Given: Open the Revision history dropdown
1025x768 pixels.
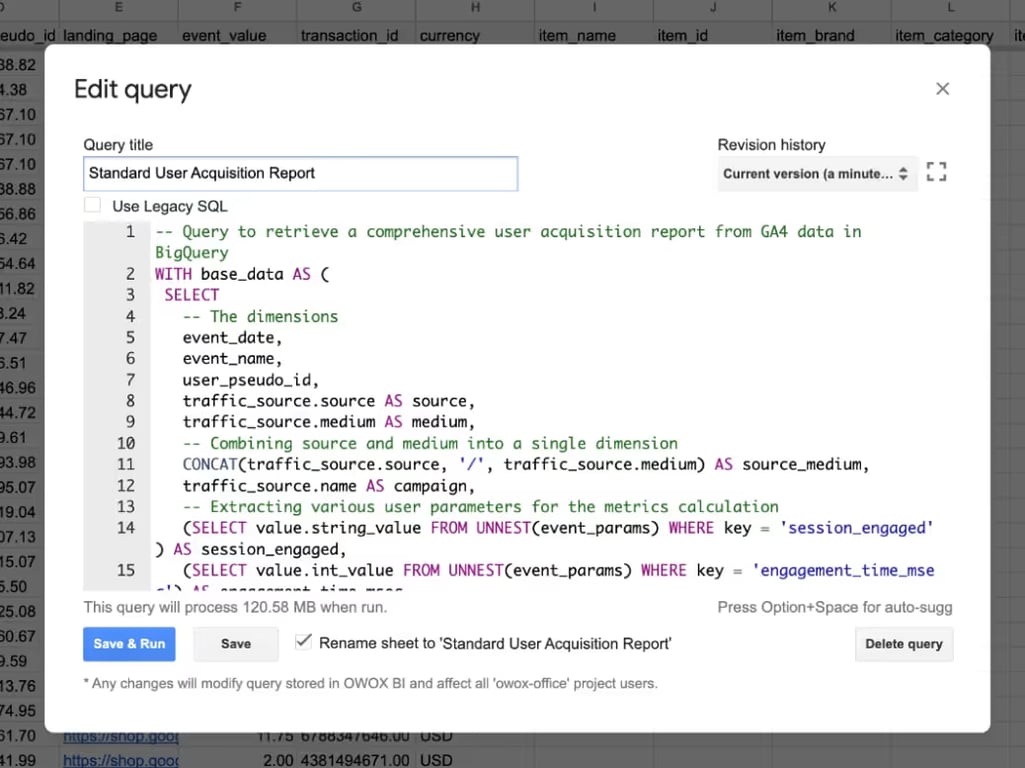Looking at the screenshot, I should 817,174.
